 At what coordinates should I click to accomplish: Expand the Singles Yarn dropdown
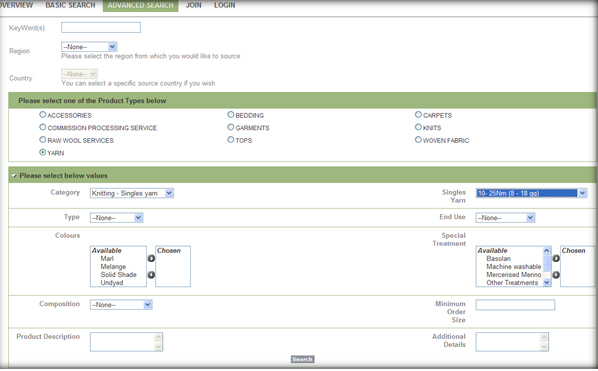click(532, 193)
